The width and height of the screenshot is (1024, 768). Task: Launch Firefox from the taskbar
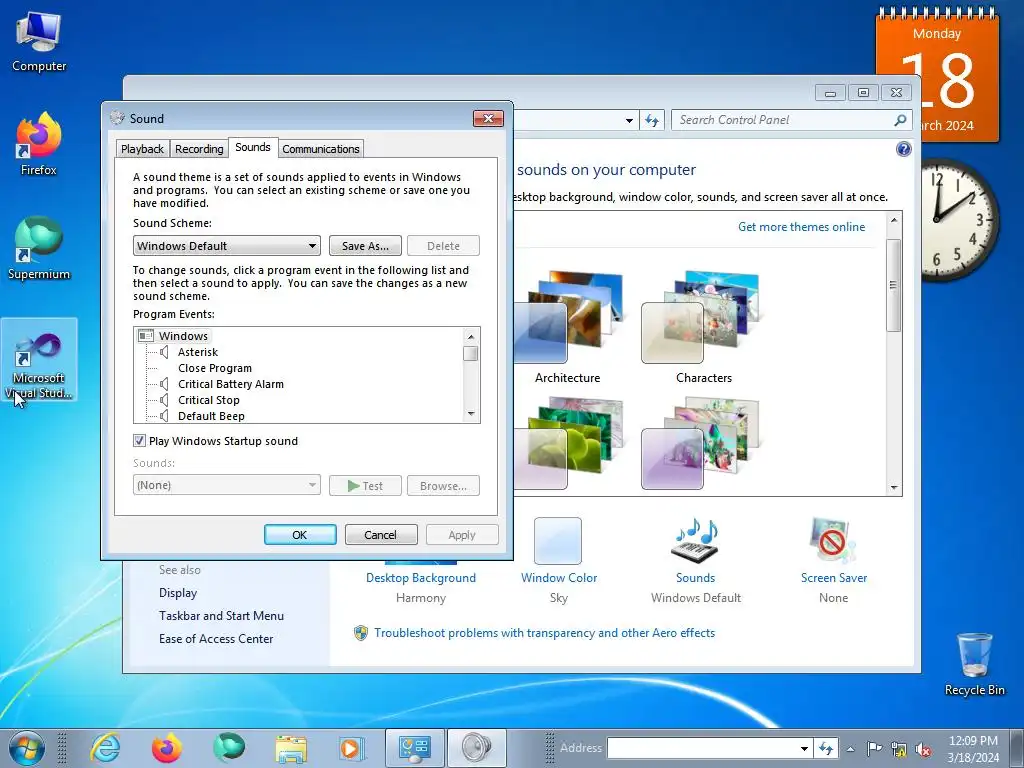point(167,748)
